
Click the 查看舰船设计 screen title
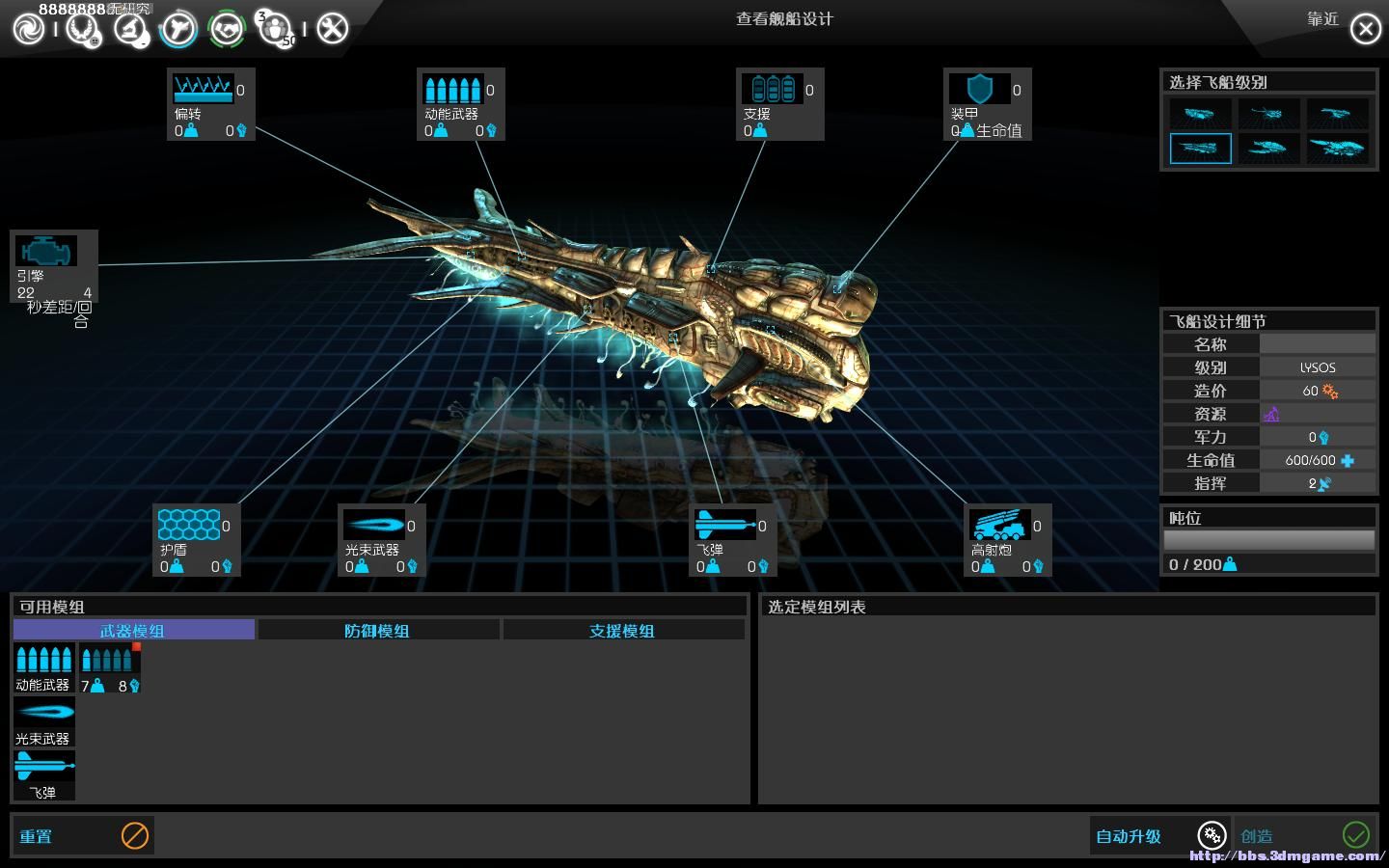784,18
